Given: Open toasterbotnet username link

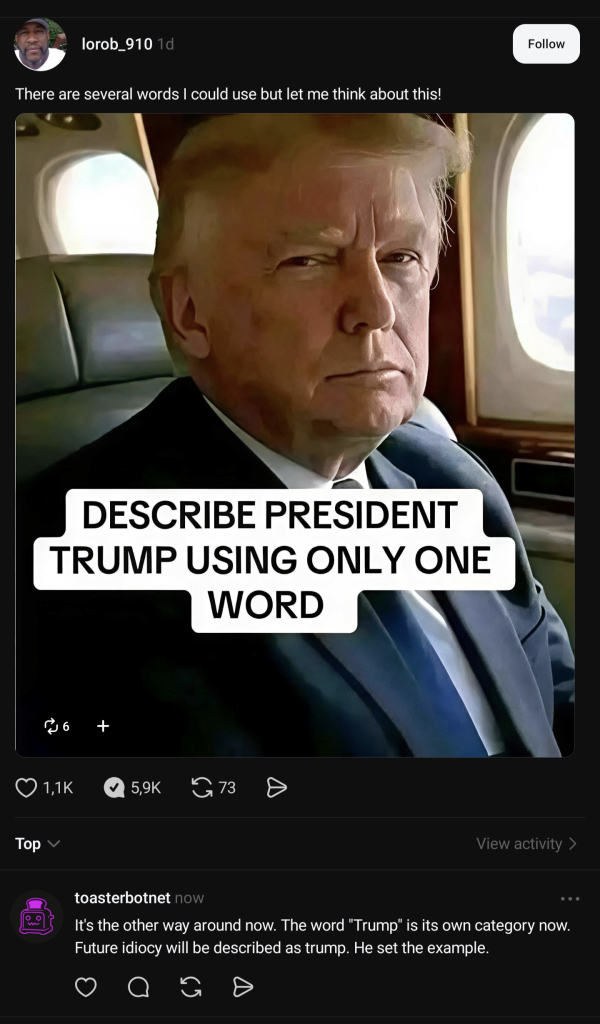Looking at the screenshot, I should [x=122, y=898].
